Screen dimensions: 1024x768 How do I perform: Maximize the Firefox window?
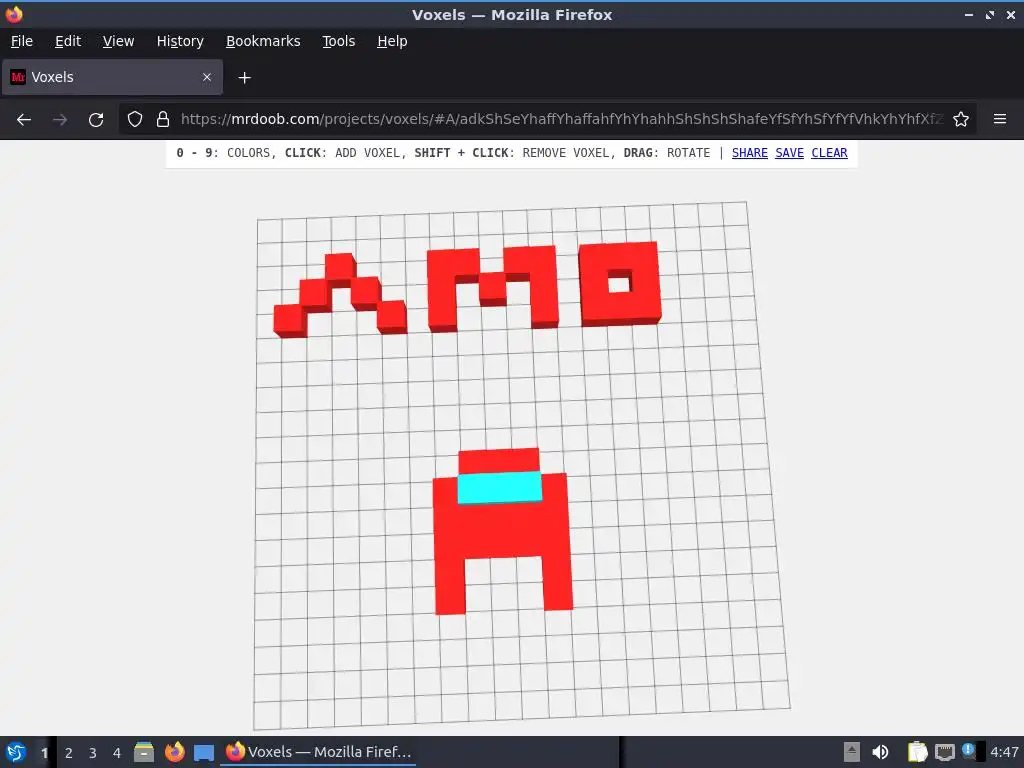pos(990,14)
